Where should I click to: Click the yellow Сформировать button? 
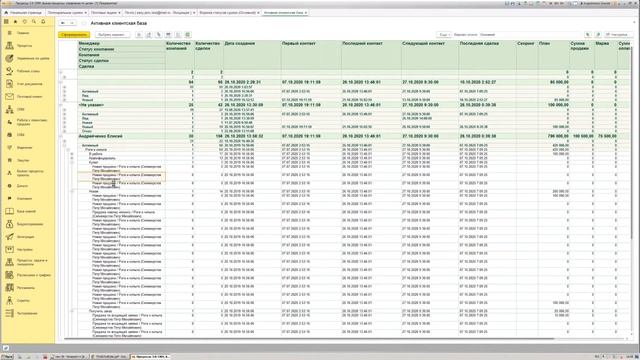click(x=74, y=35)
